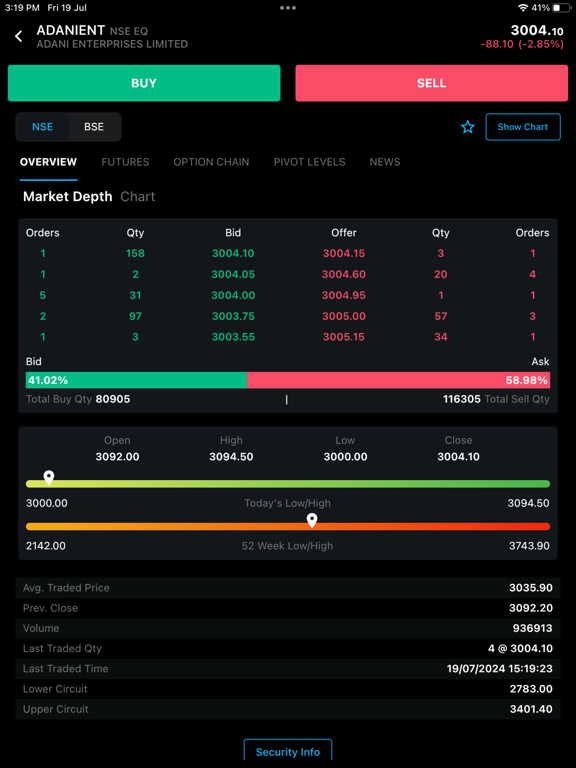Select offer price 3004.60
The width and height of the screenshot is (576, 768).
click(344, 274)
